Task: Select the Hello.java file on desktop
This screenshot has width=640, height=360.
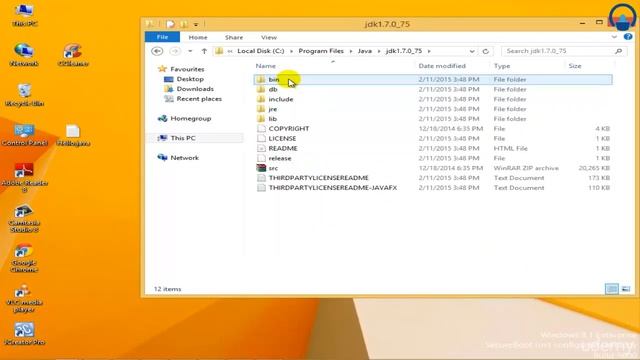Action: tap(73, 135)
